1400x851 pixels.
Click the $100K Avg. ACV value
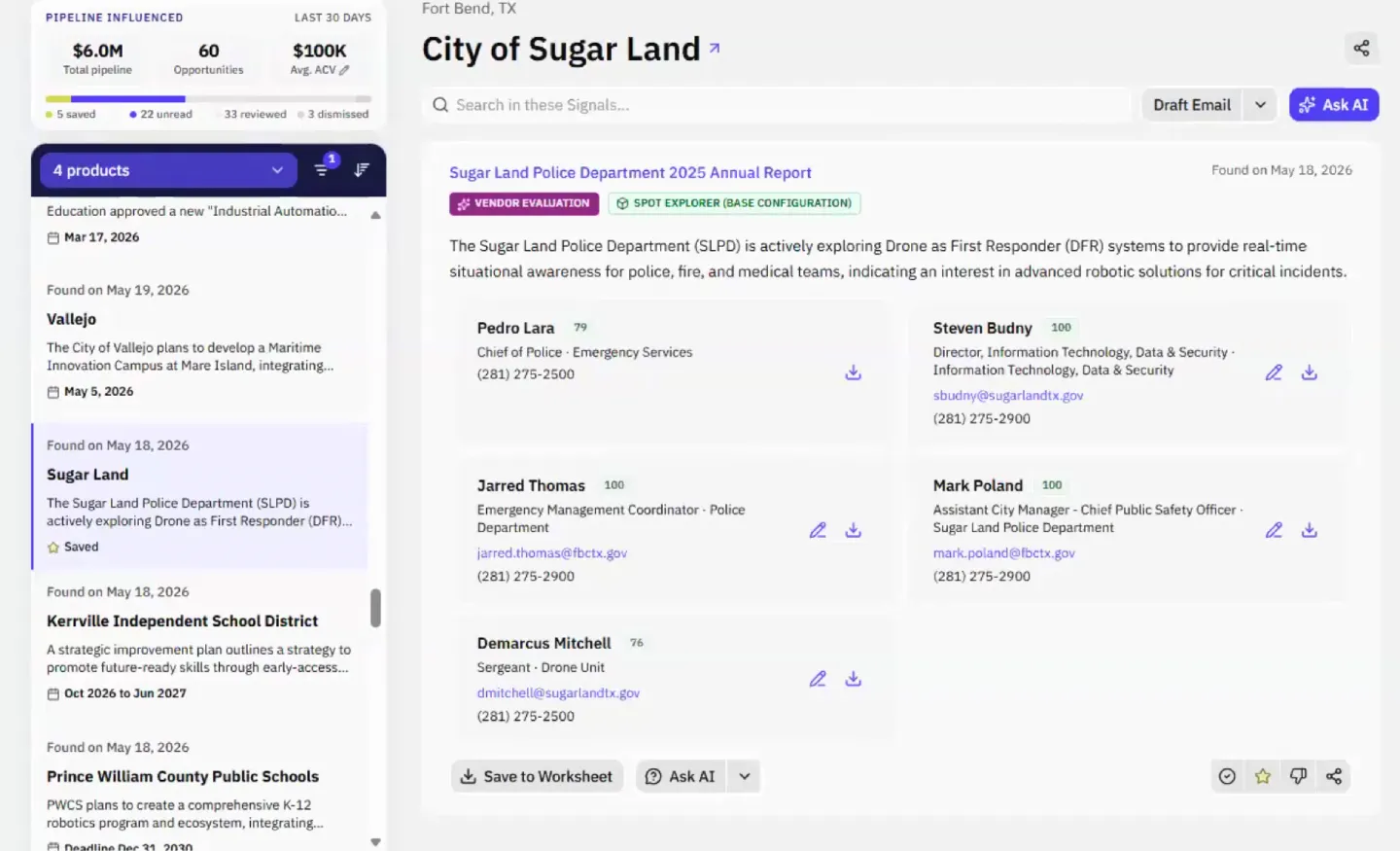320,51
